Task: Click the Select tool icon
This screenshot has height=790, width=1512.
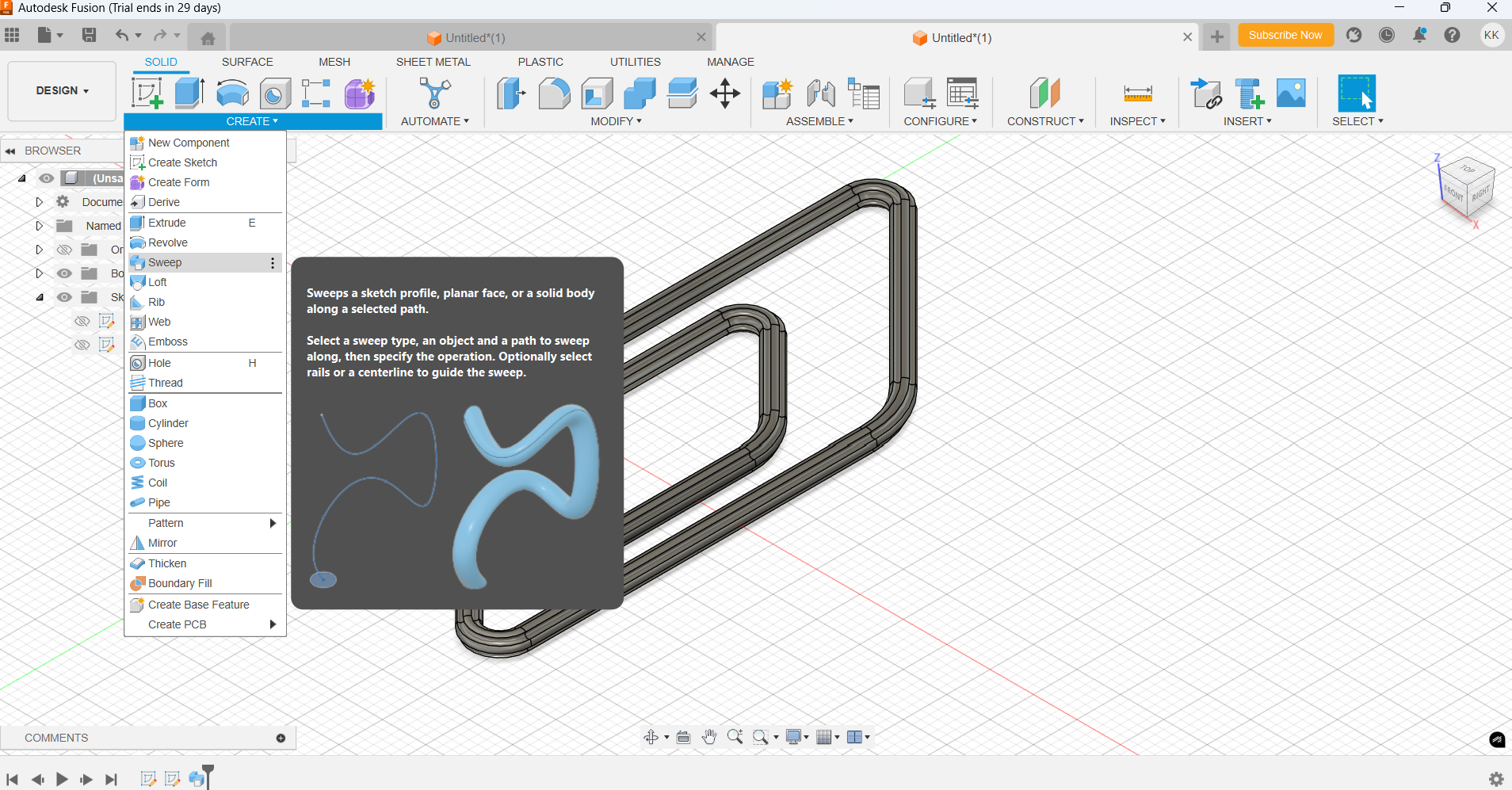Action: pos(1357,93)
